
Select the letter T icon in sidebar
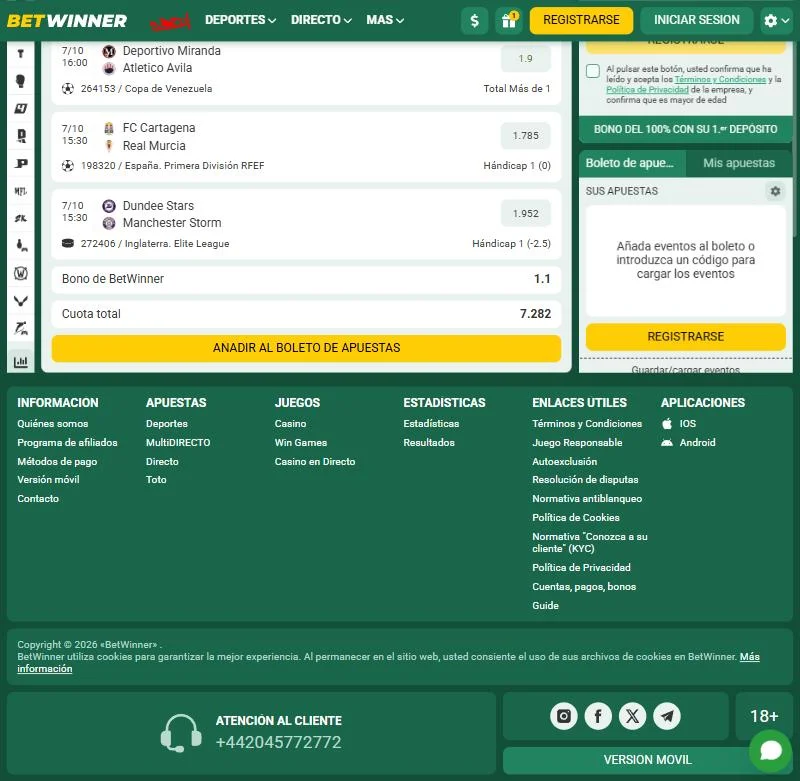pyautogui.click(x=20, y=53)
